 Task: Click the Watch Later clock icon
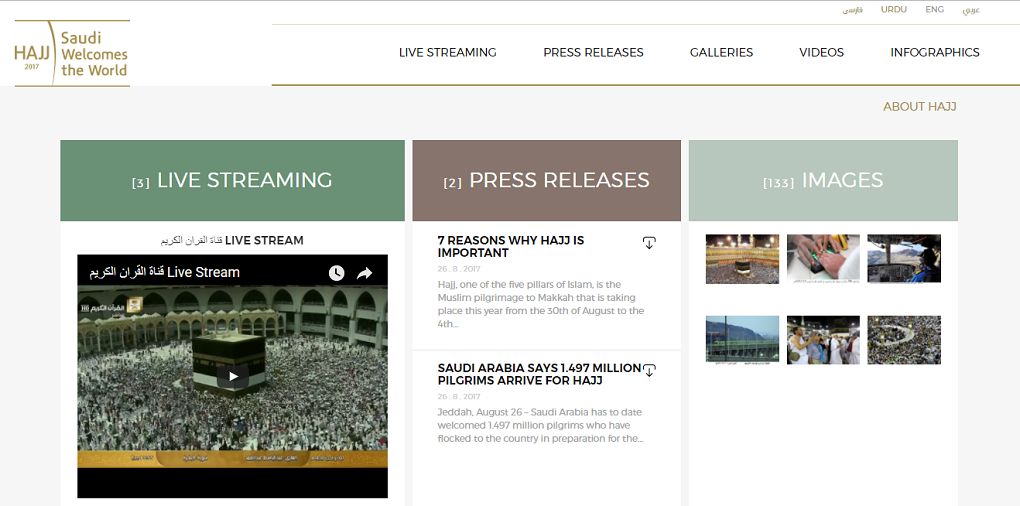336,273
